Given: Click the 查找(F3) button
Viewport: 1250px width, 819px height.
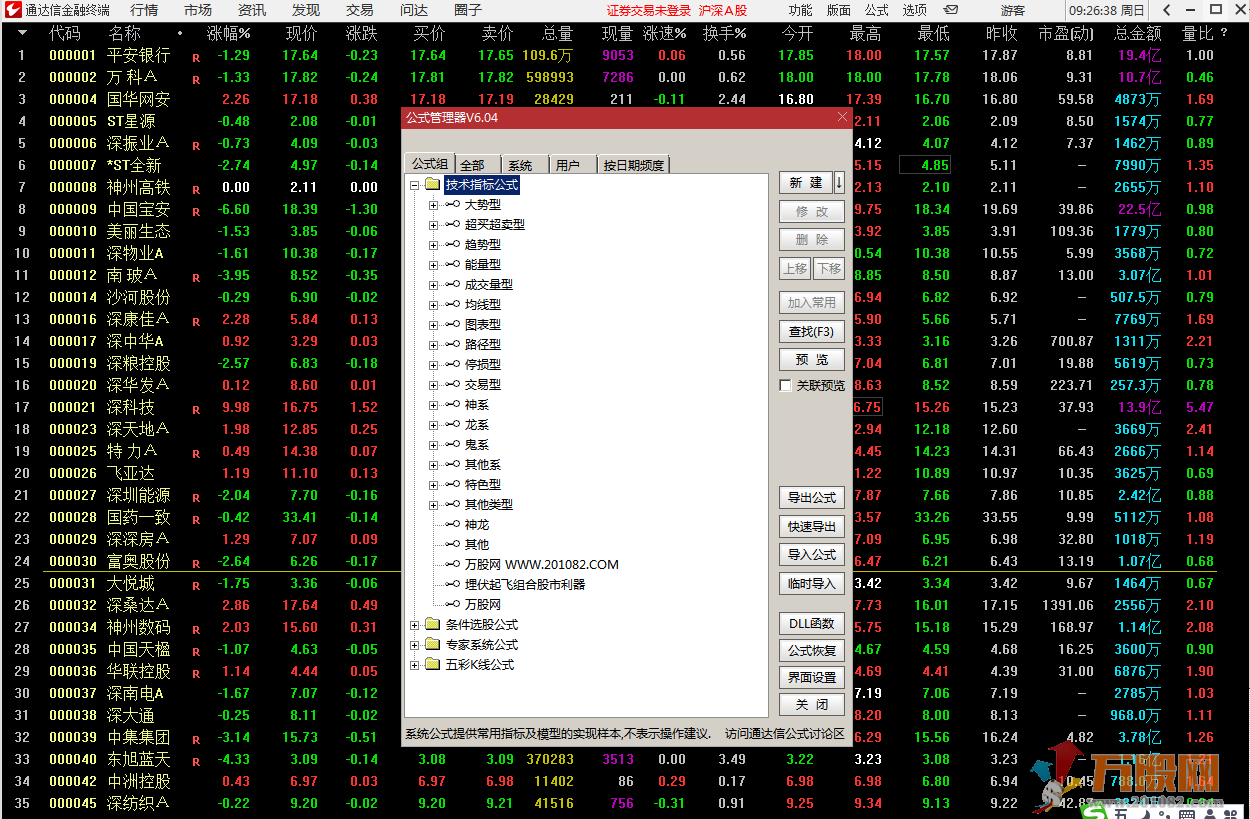Looking at the screenshot, I should [x=811, y=332].
